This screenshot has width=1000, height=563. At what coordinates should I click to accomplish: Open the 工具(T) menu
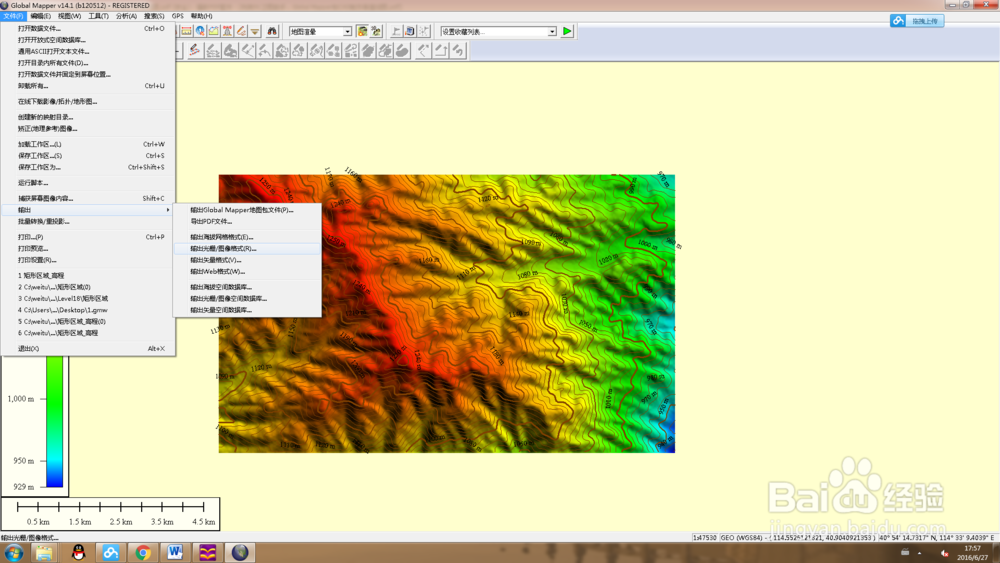coord(98,16)
